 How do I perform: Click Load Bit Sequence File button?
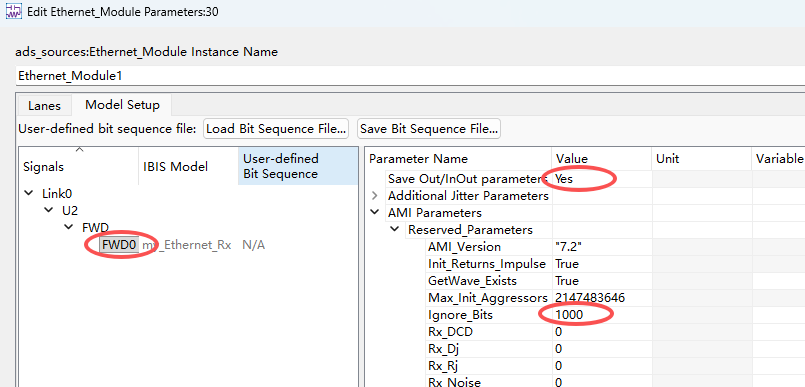276,129
